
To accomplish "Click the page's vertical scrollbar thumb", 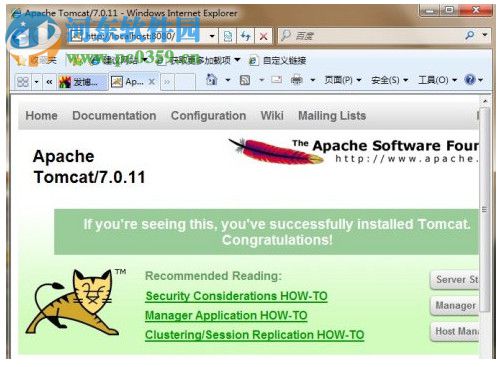I will pos(485,209).
